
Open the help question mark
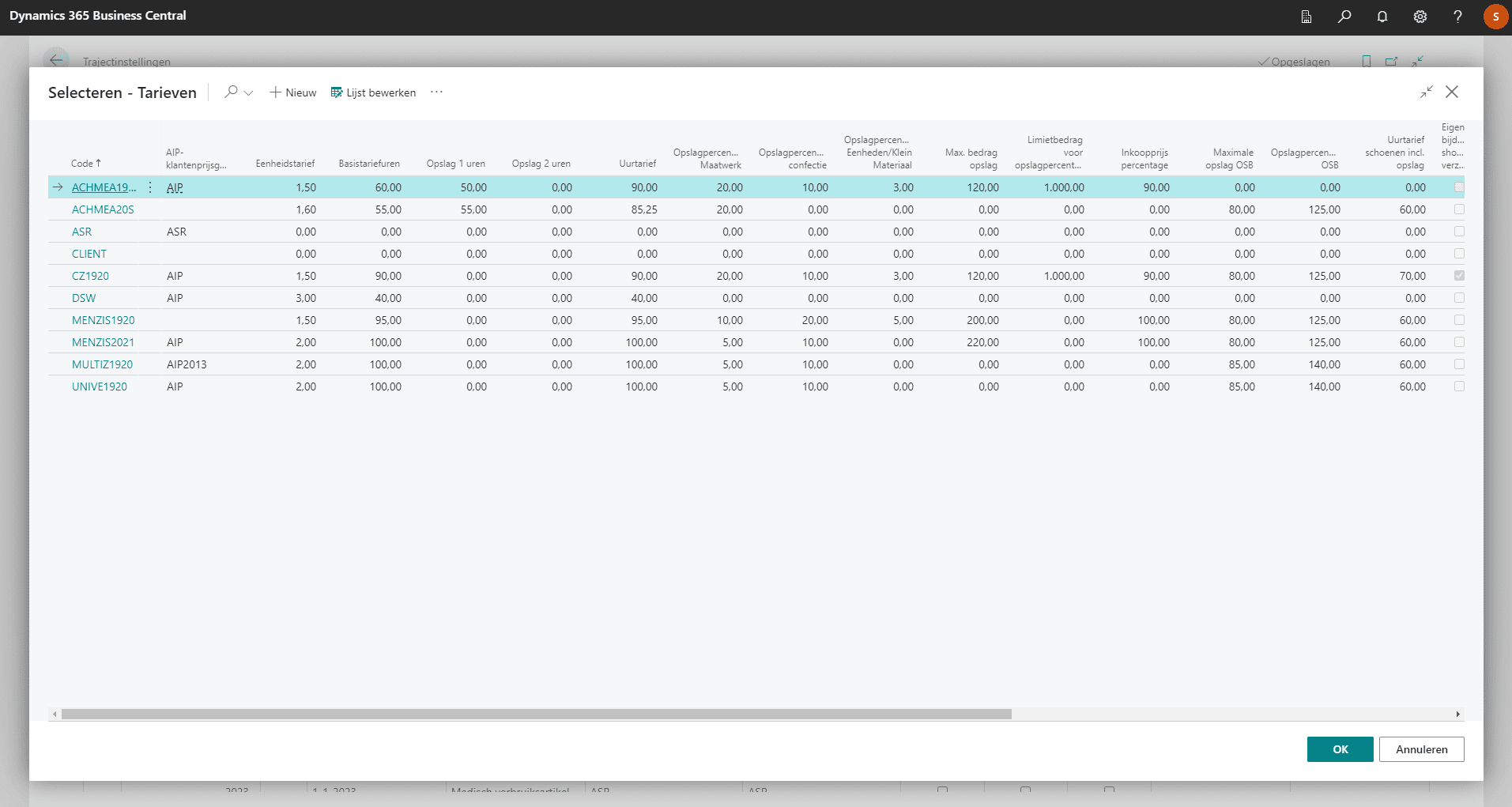click(x=1457, y=17)
